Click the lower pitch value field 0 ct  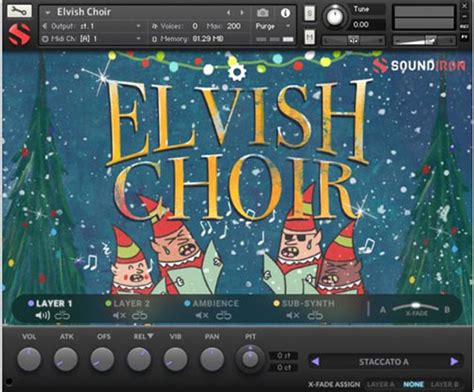pos(283,367)
